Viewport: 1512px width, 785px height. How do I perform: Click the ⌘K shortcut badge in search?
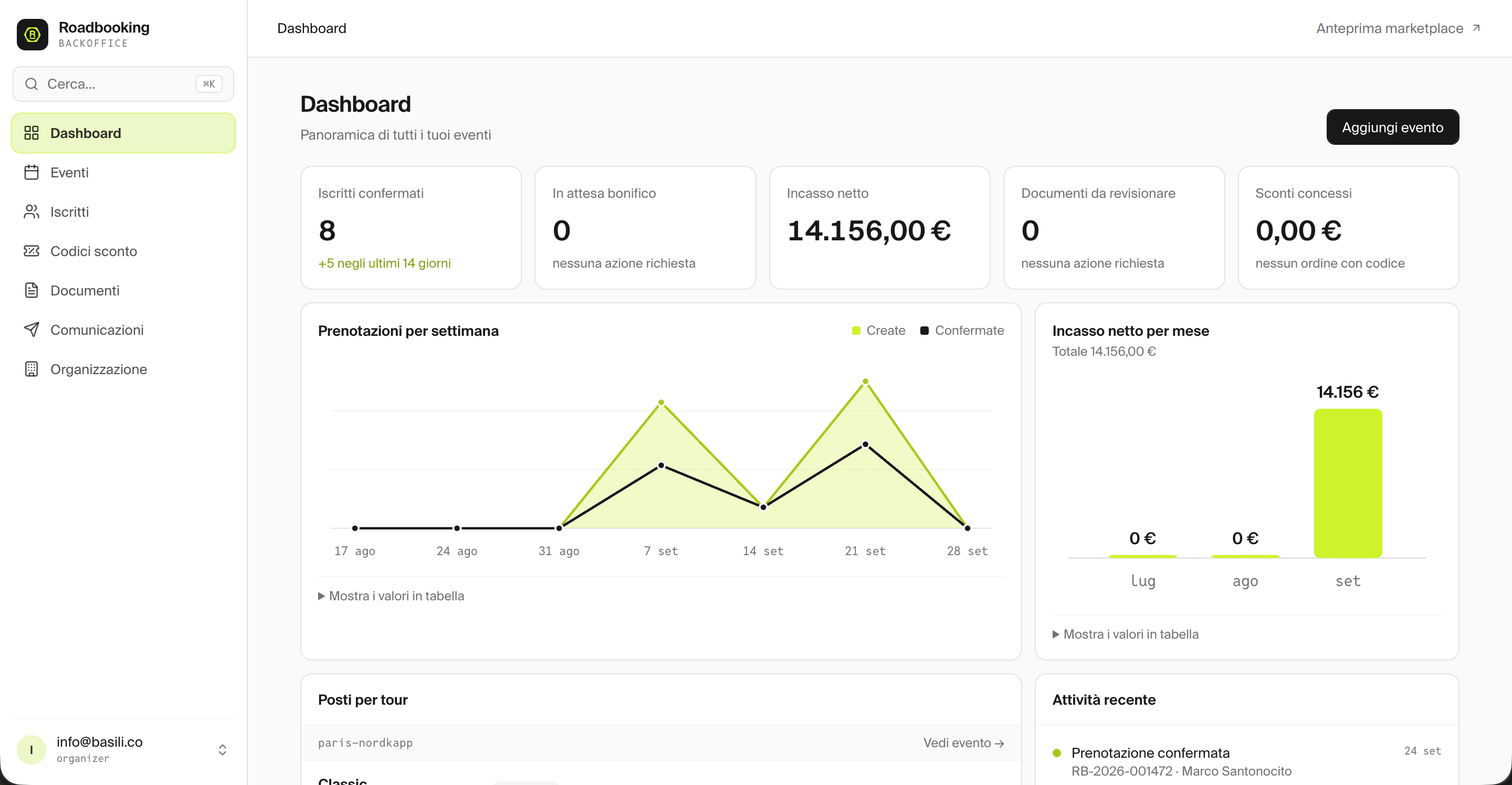click(209, 84)
